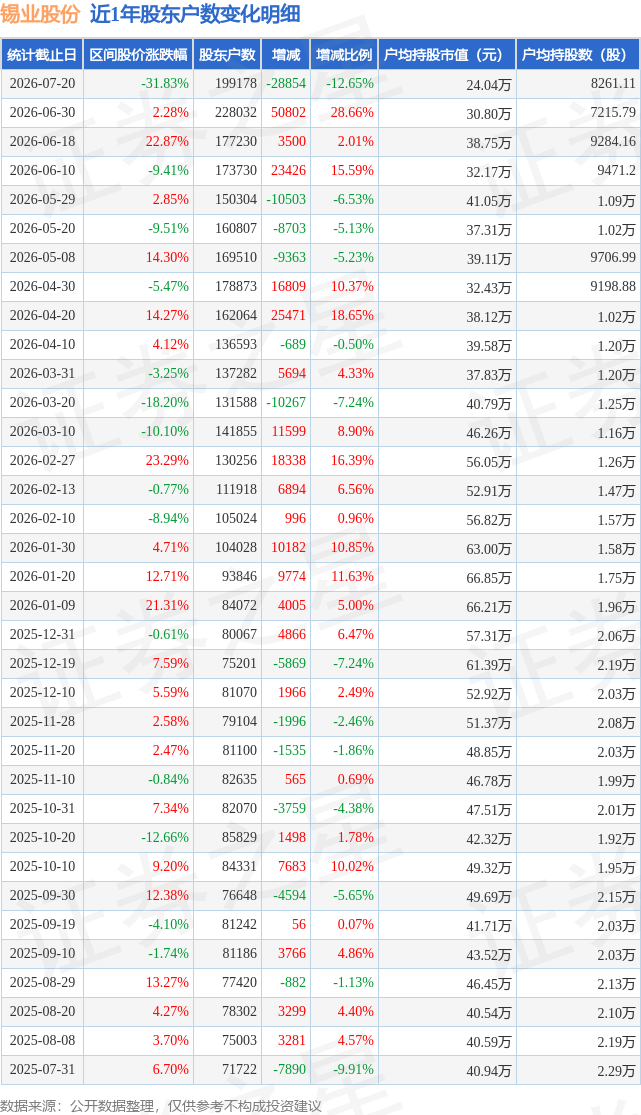The image size is (641, 1115).
Task: Click the 户均持股市值（元）column header
Action: 447,55
